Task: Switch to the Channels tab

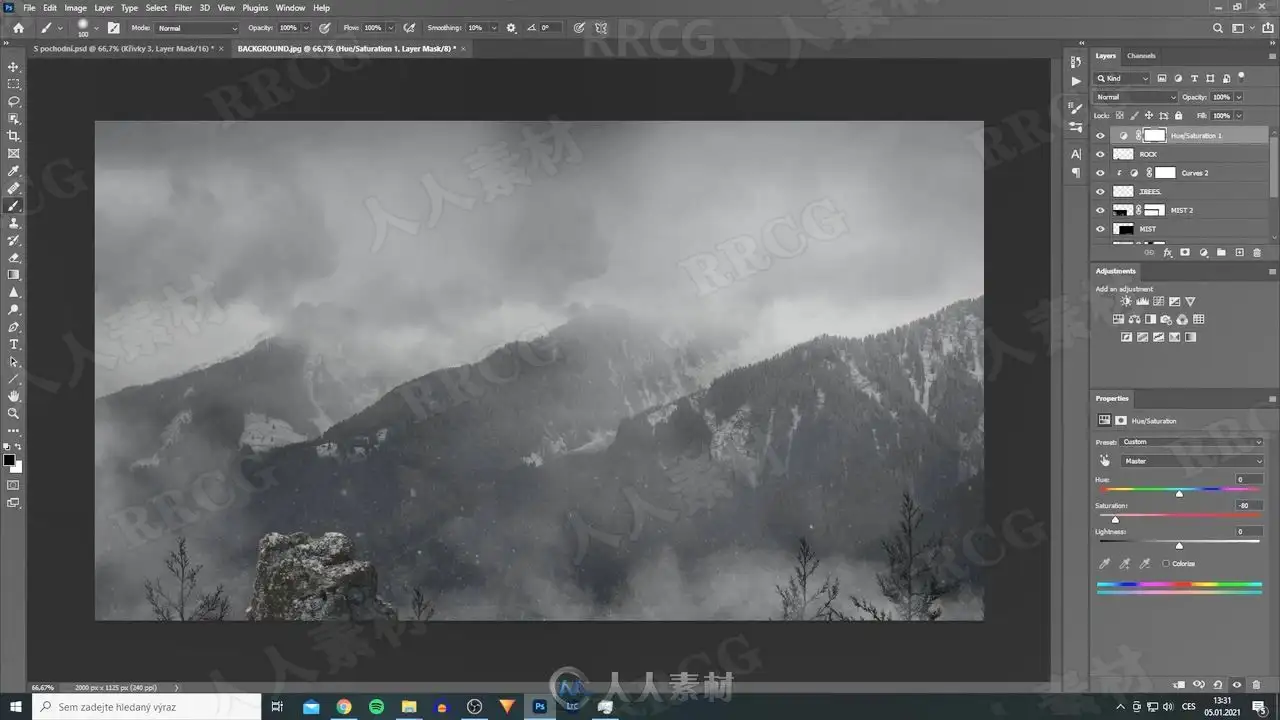Action: click(1141, 56)
